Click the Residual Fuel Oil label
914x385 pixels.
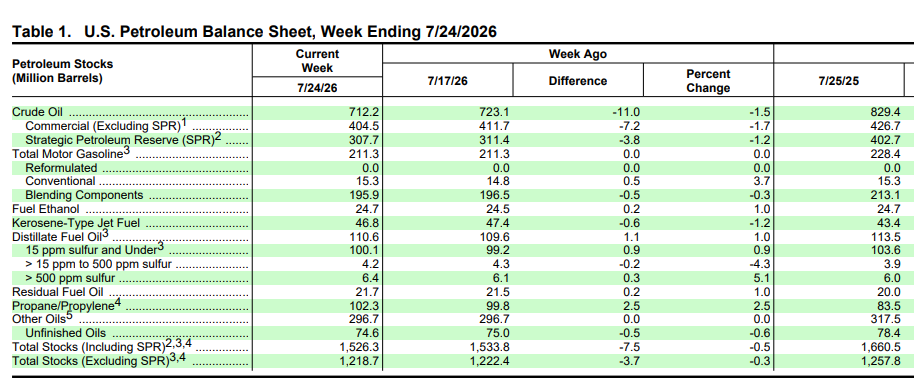click(58, 292)
